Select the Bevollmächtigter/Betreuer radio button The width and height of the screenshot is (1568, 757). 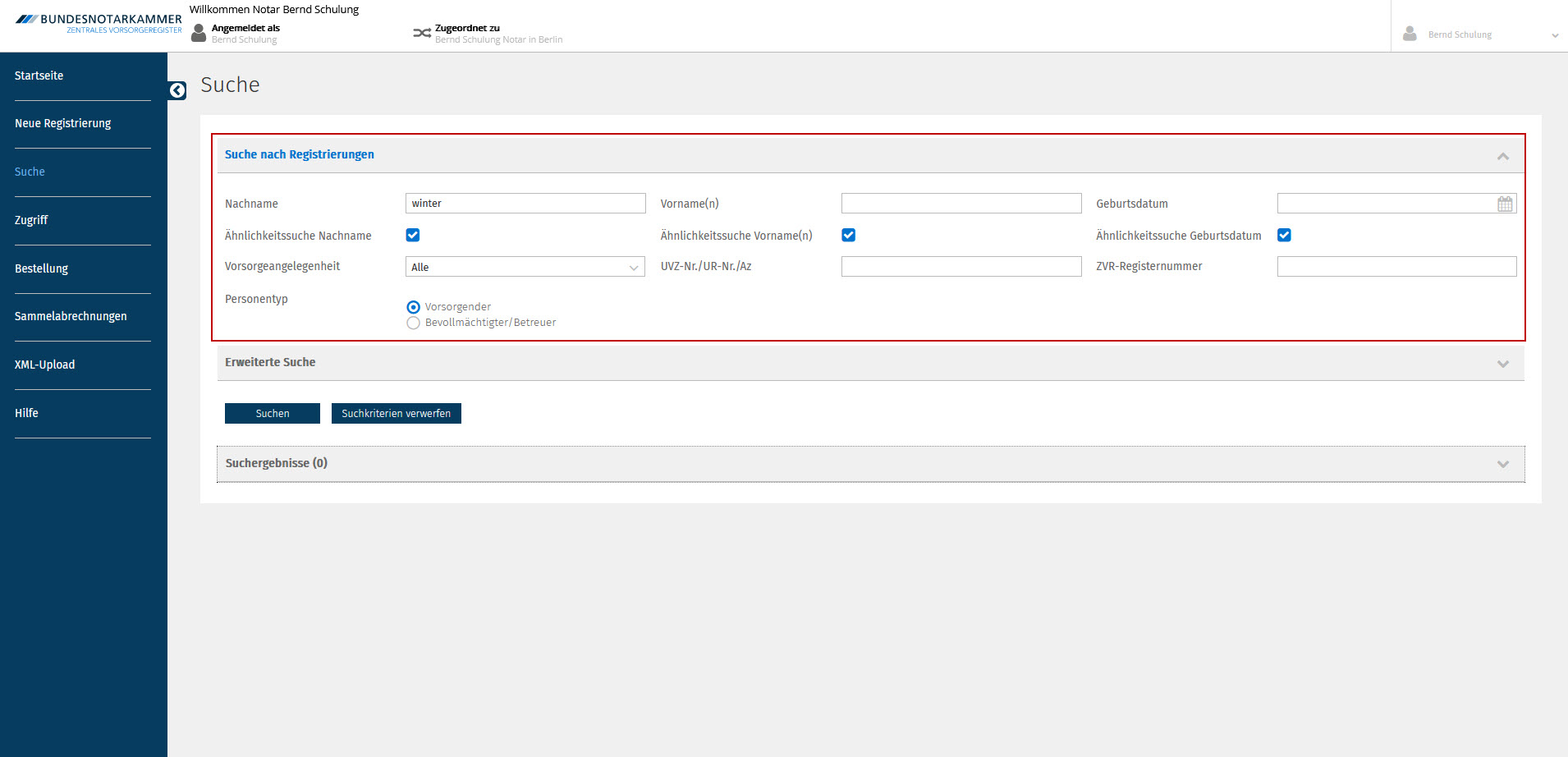(414, 323)
